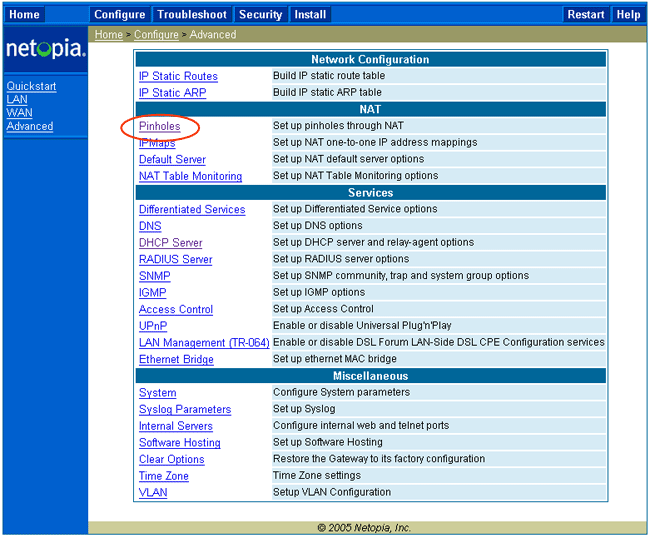Open the DHCP Server link

tap(171, 243)
